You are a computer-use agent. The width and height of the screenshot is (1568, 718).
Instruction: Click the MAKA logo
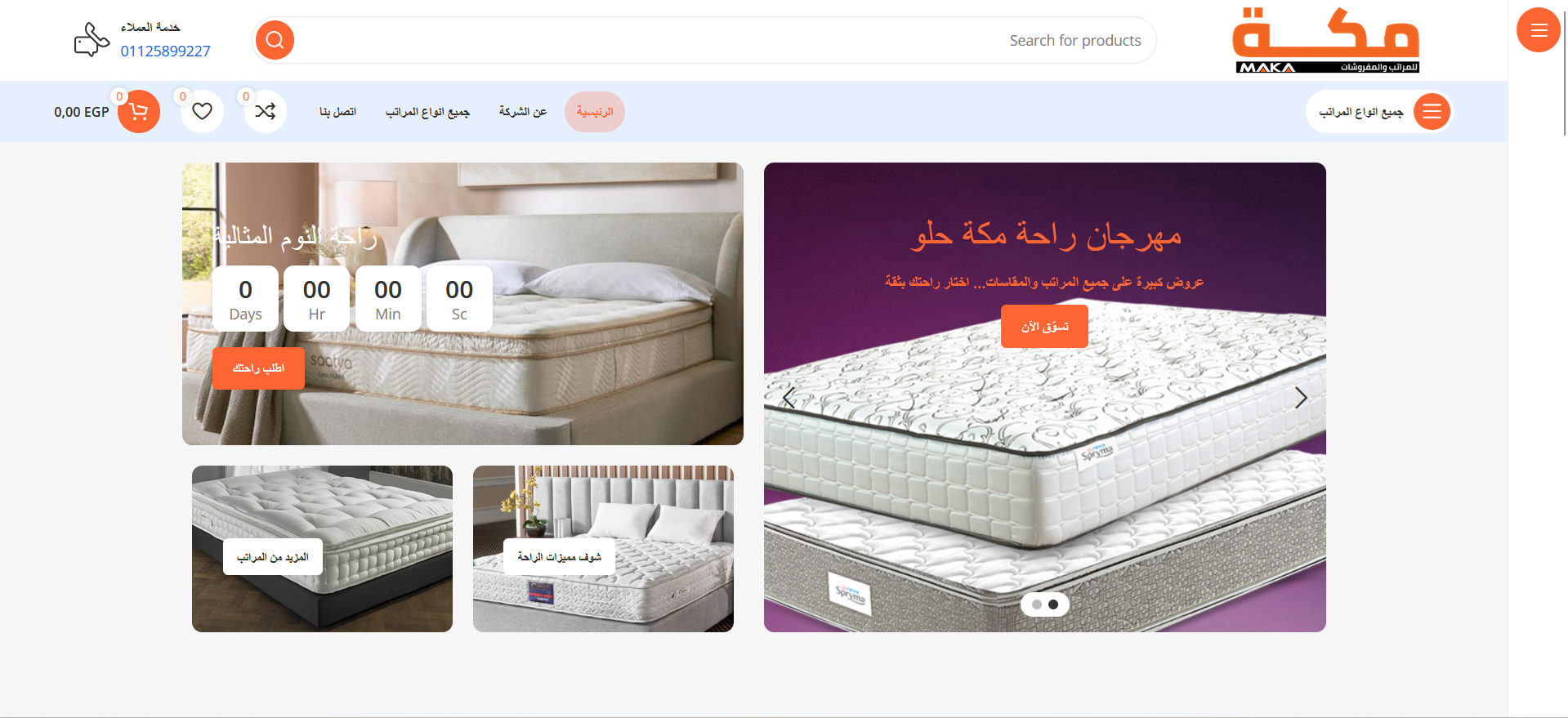1325,40
